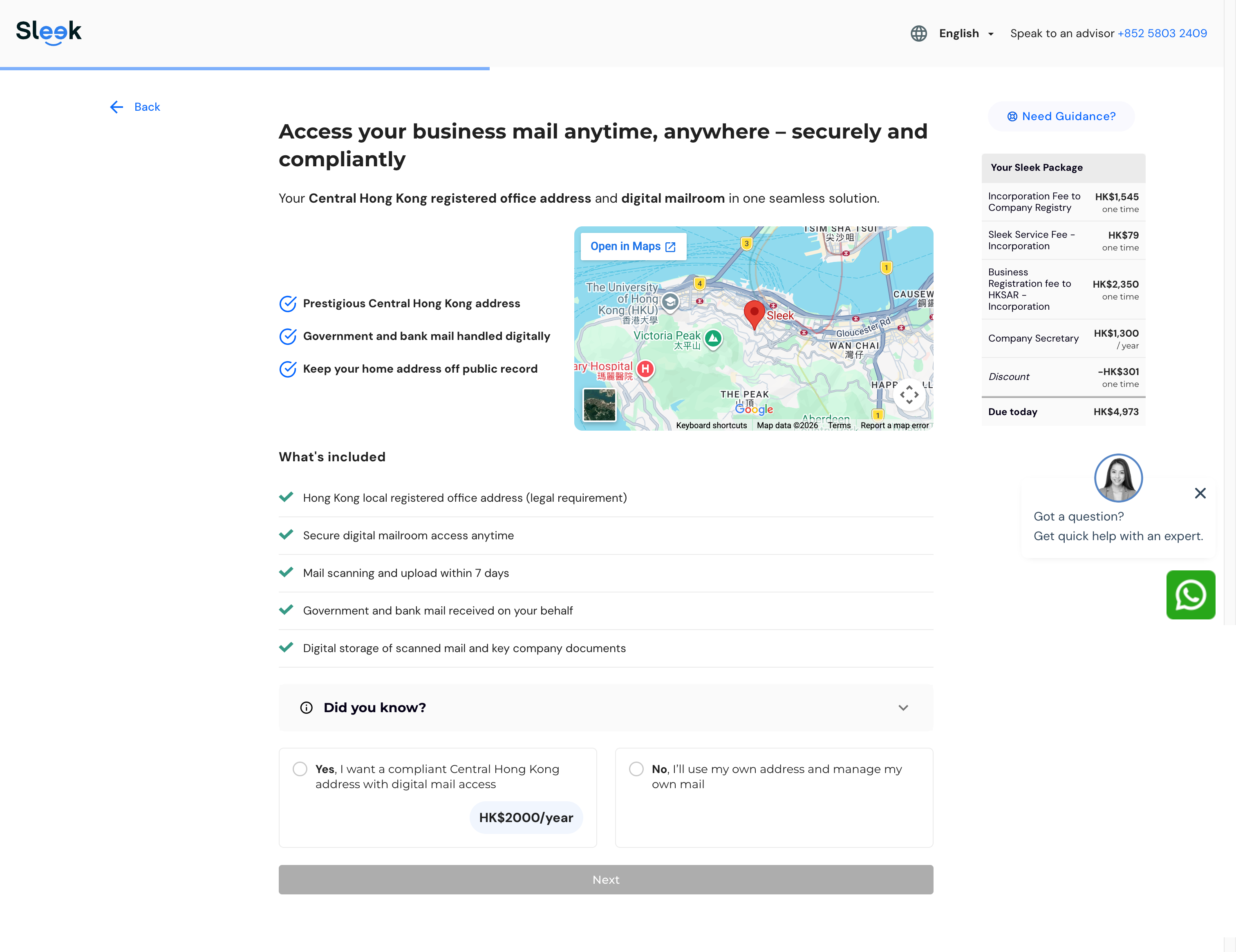Viewport: 1236px width, 952px height.
Task: Open map Terms link
Action: click(x=839, y=425)
